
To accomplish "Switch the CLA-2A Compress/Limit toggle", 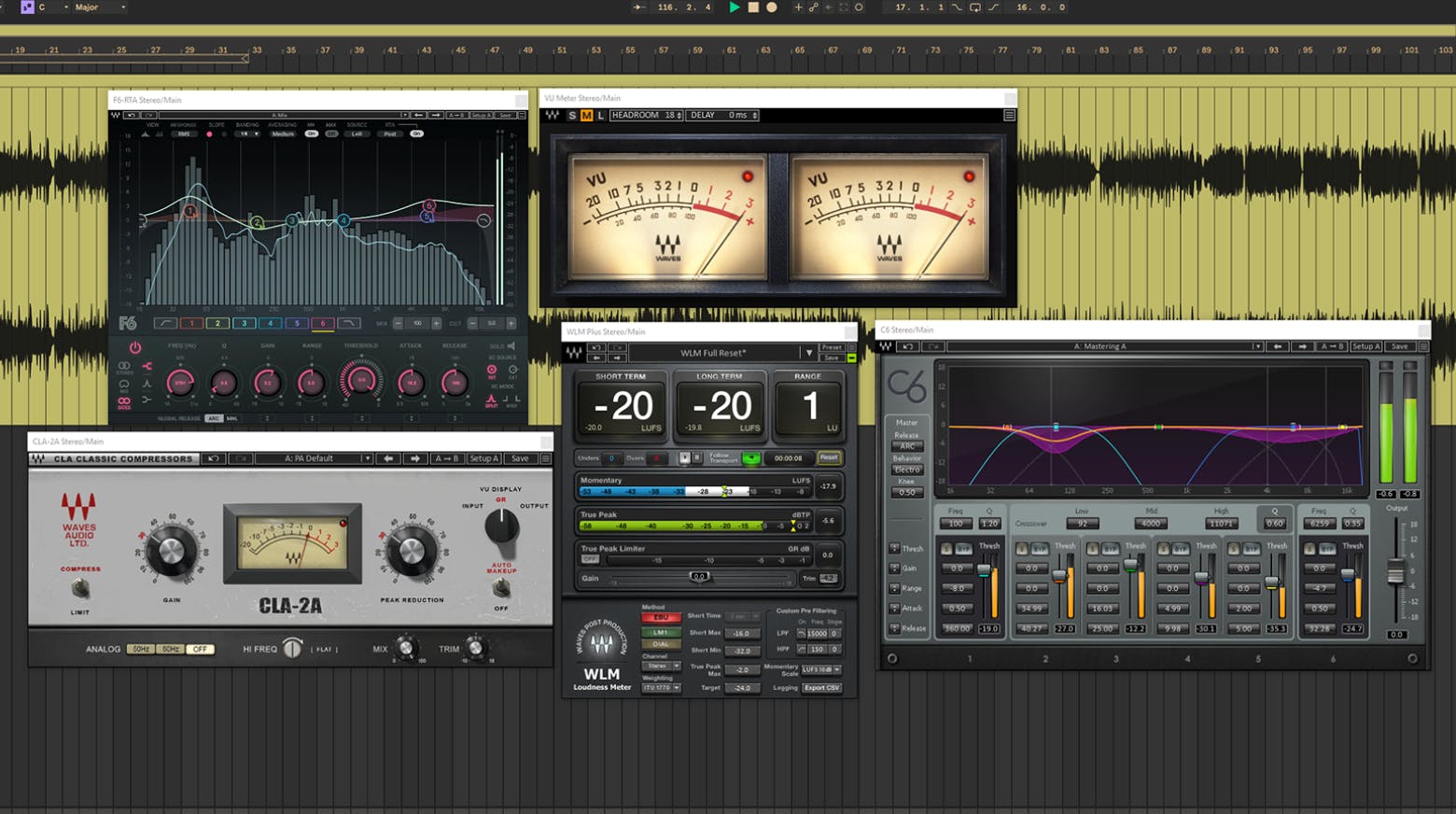I will pos(81,588).
